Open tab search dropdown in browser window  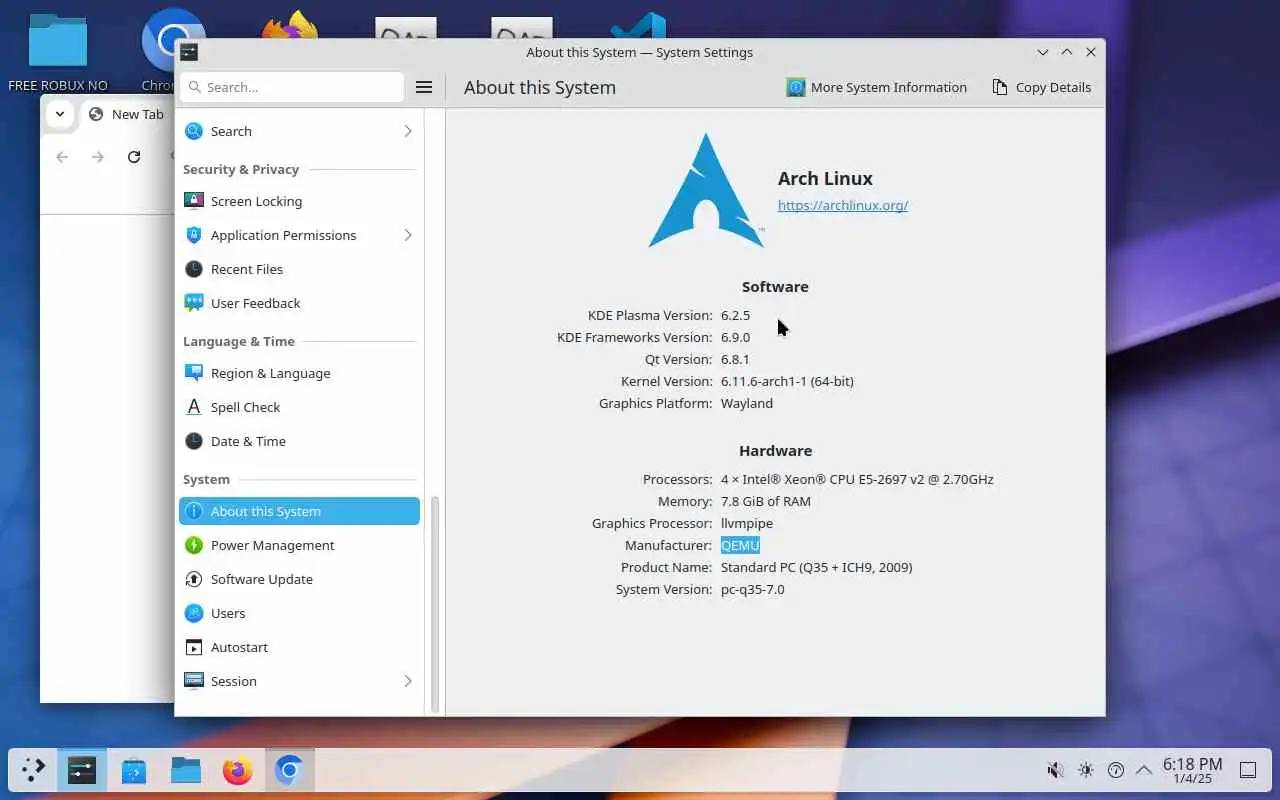(x=60, y=114)
